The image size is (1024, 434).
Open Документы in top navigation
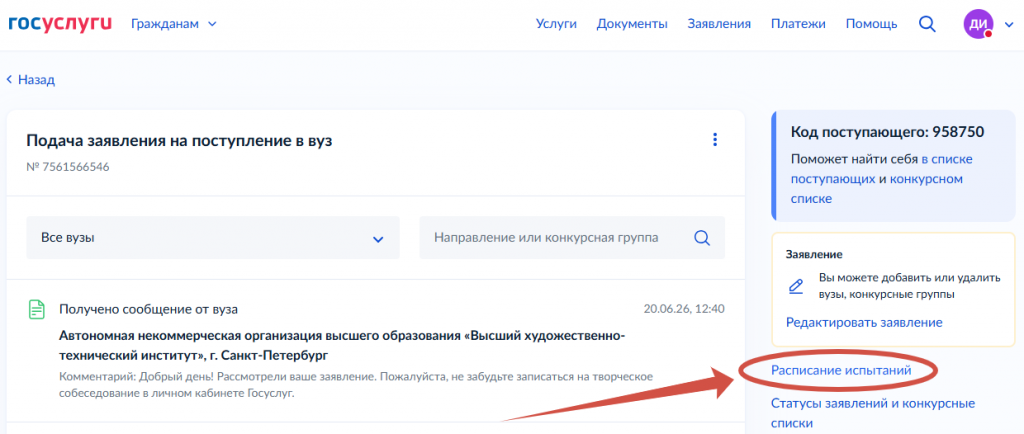click(632, 24)
